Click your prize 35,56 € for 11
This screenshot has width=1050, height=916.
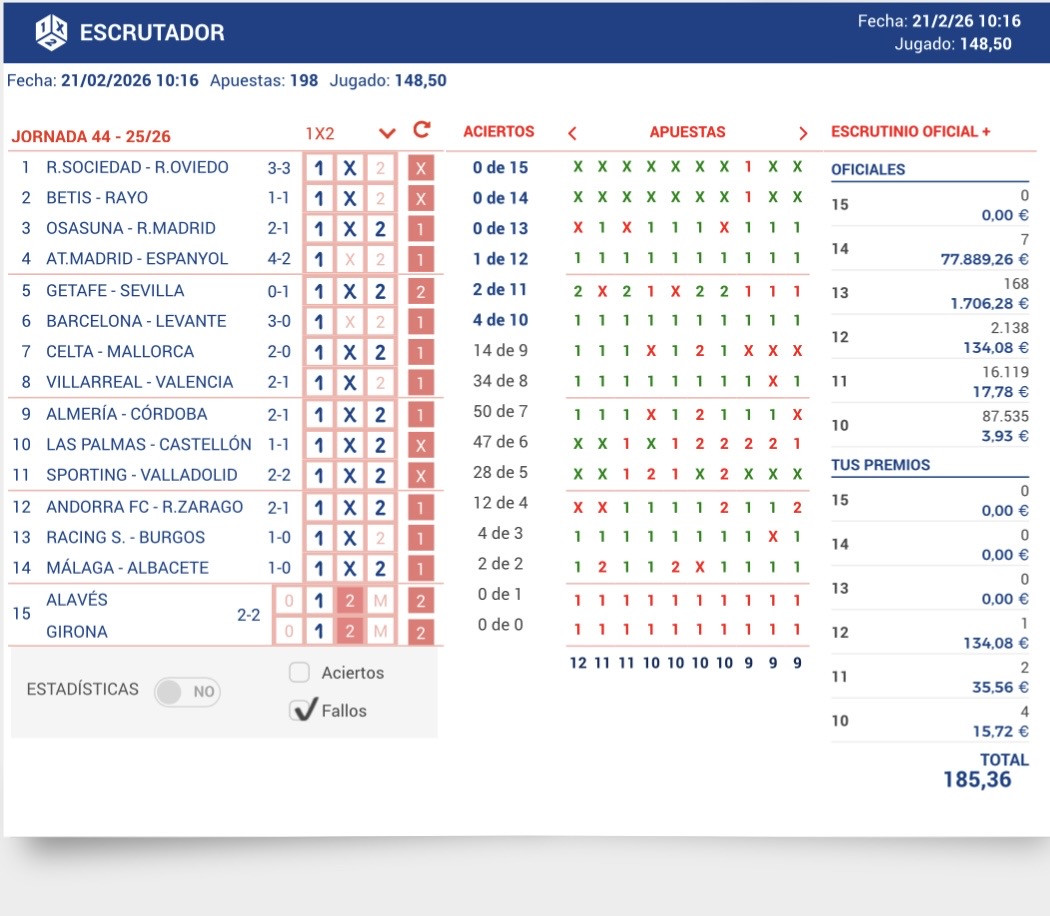coord(1000,687)
